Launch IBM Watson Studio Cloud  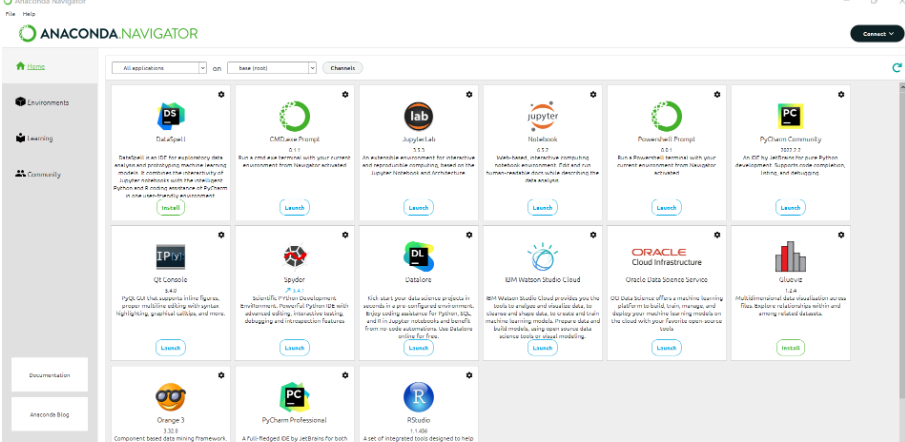[x=543, y=348]
